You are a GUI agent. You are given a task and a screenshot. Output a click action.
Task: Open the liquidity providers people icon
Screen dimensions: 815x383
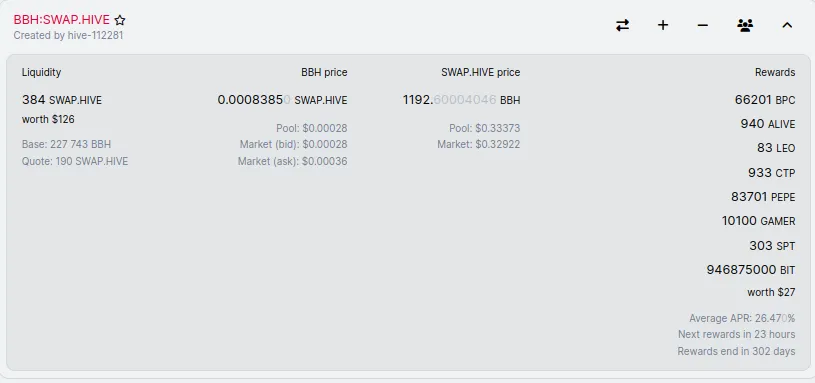(x=745, y=25)
